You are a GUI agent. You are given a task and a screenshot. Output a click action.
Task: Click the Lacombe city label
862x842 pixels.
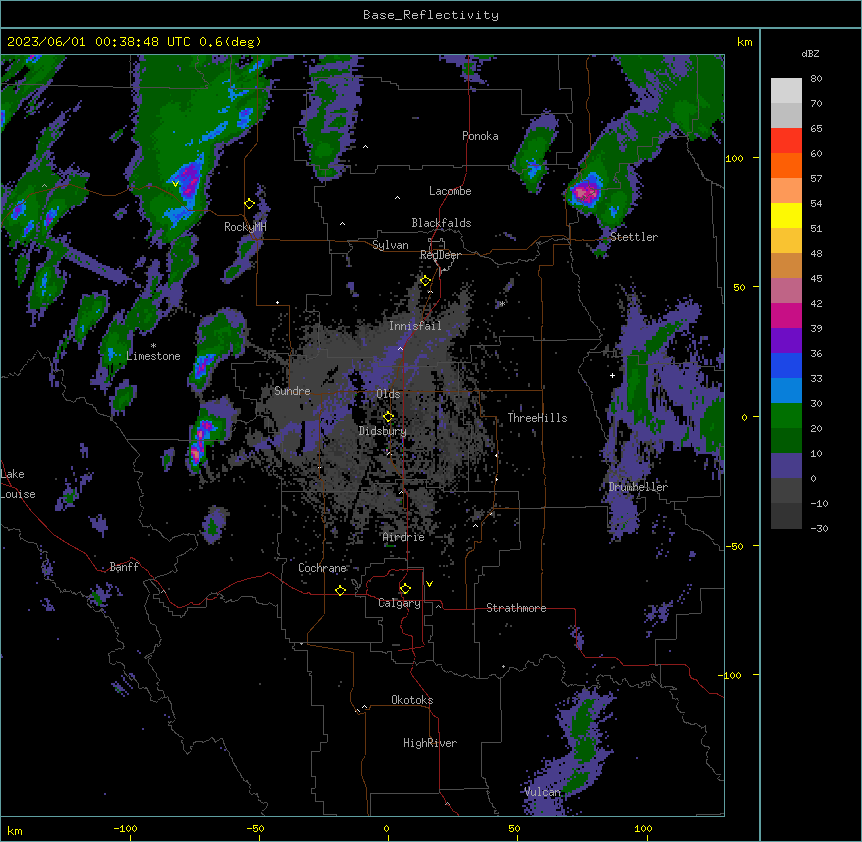[450, 191]
